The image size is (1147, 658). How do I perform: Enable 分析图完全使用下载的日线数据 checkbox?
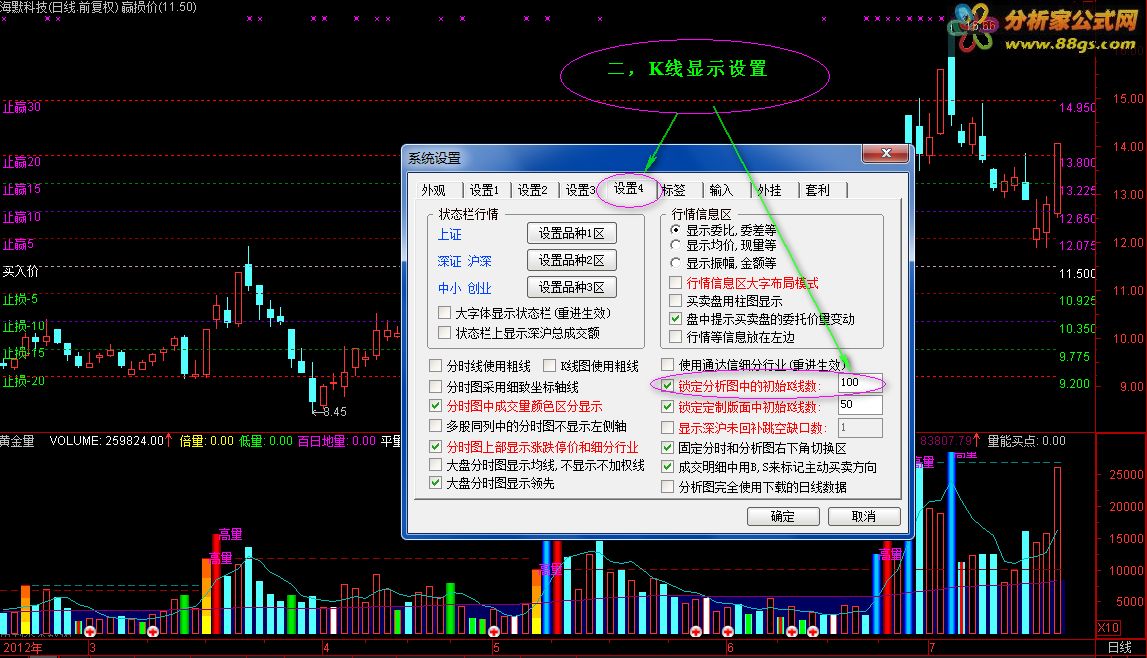pyautogui.click(x=668, y=487)
